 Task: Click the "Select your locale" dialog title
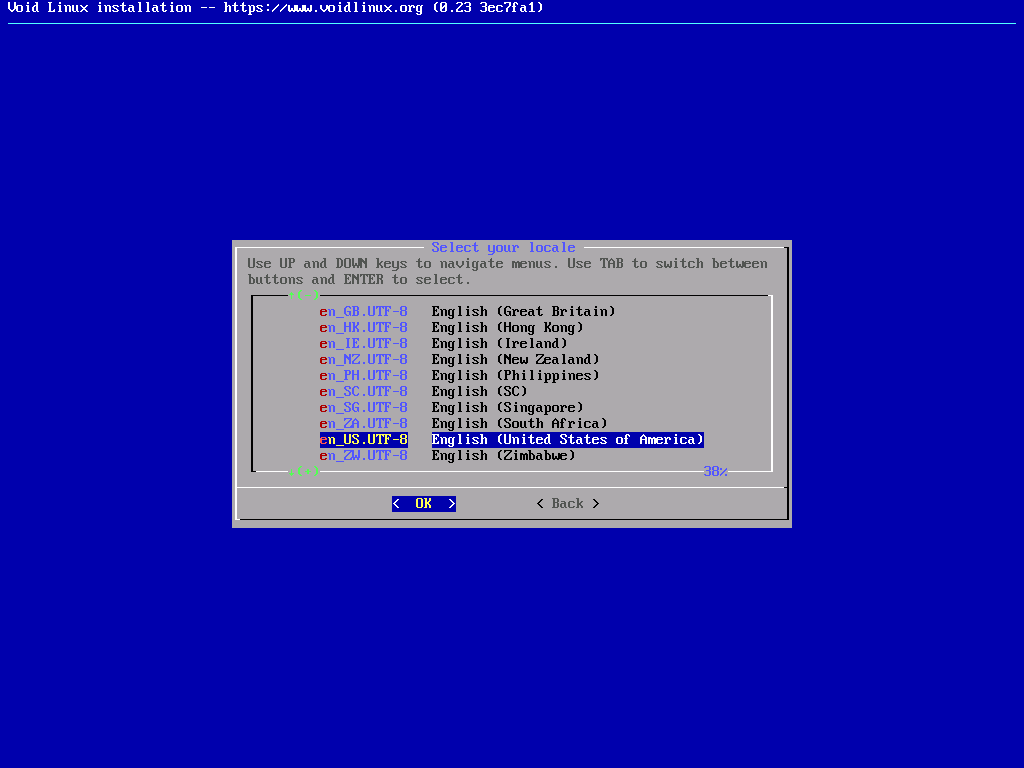point(503,248)
